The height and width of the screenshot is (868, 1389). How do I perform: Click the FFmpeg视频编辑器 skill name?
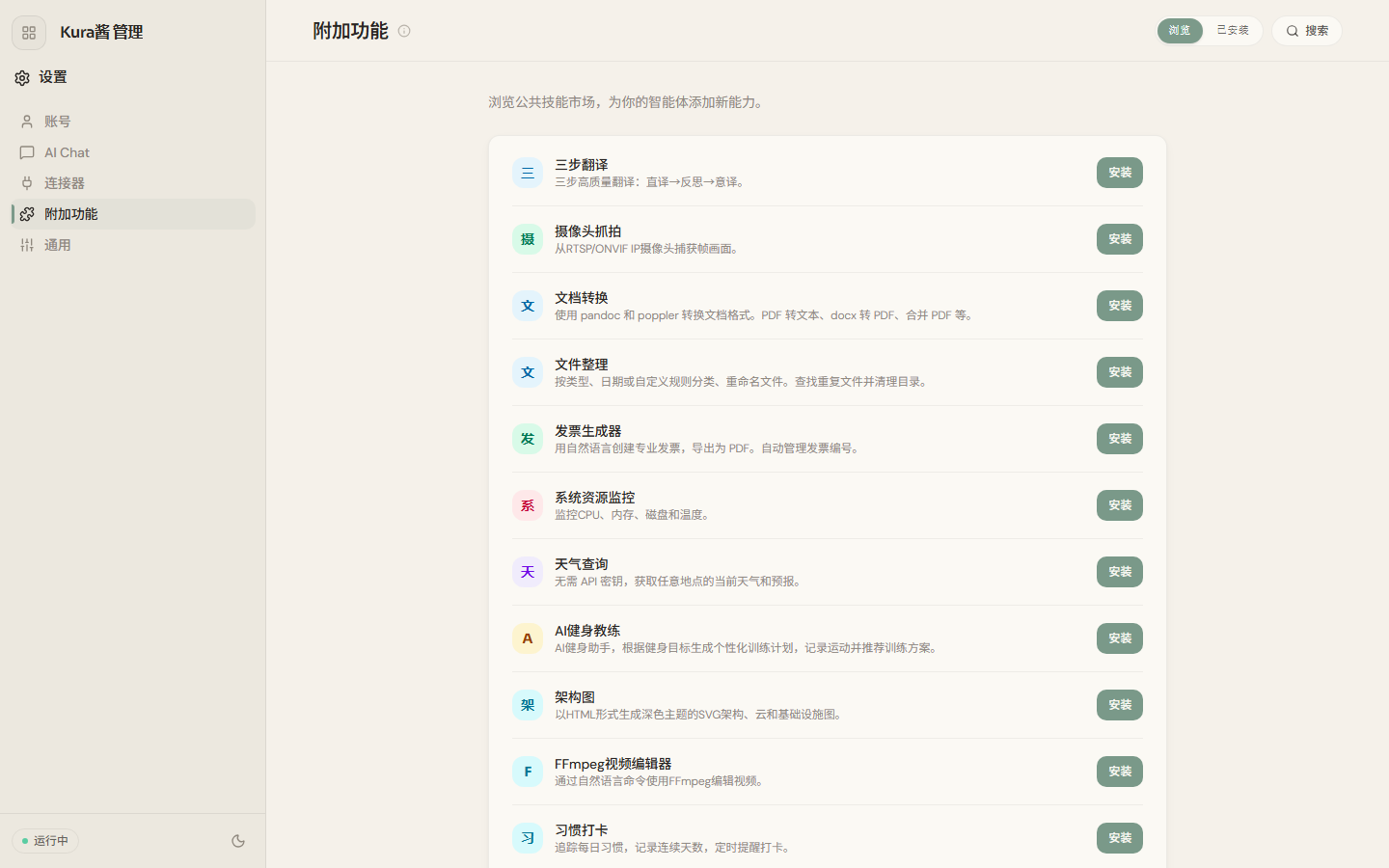613,764
